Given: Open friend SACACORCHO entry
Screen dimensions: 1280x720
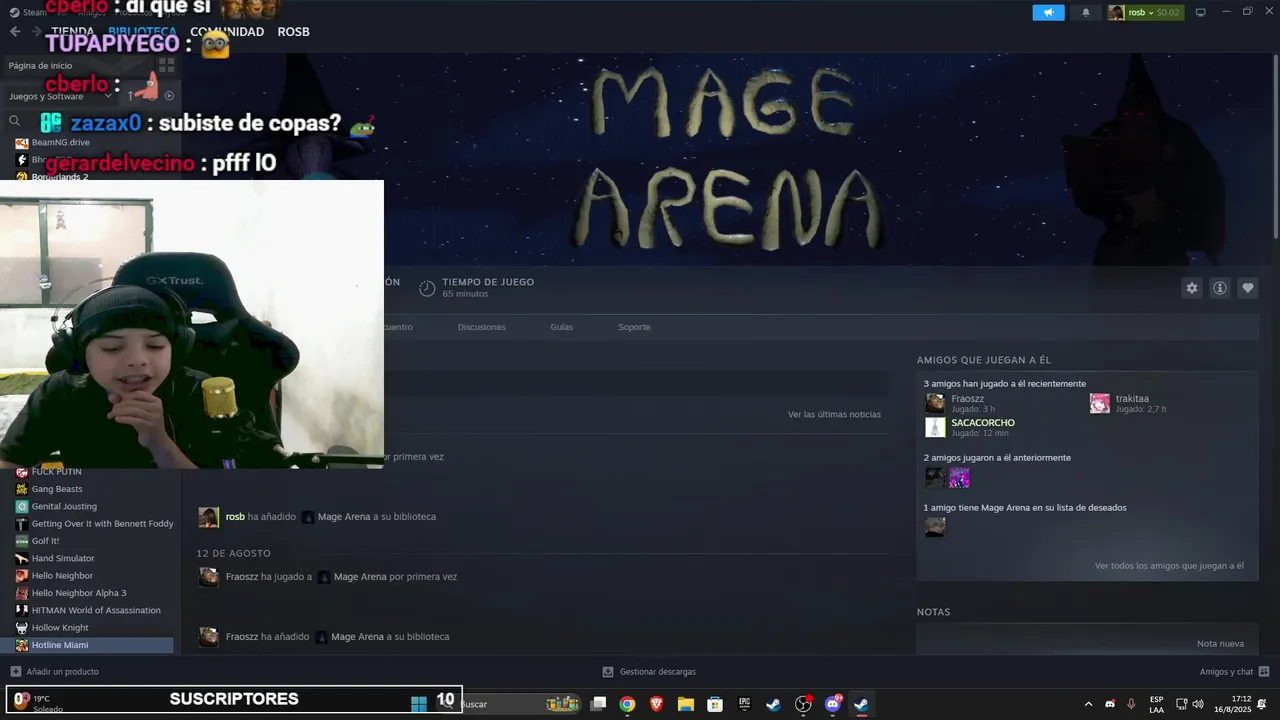Looking at the screenshot, I should [983, 423].
